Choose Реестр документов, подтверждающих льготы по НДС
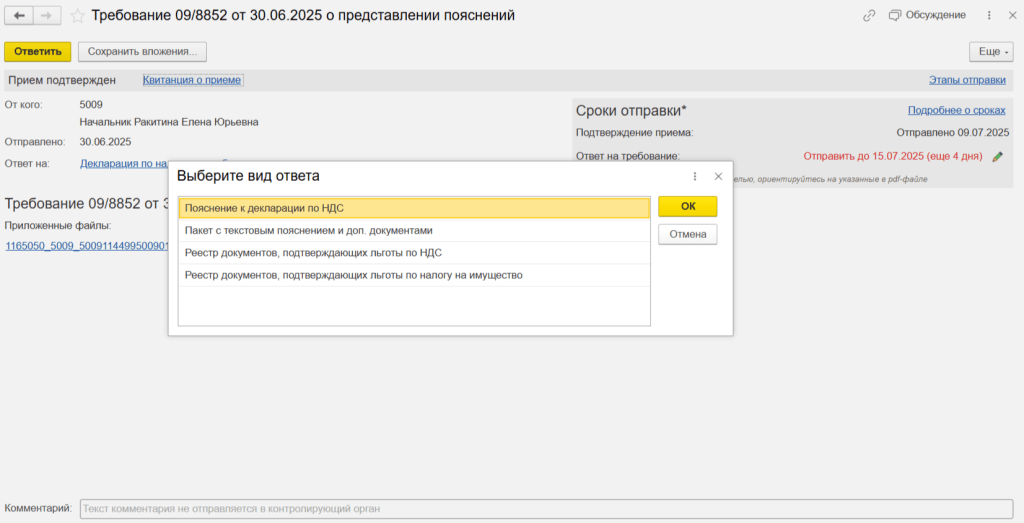The image size is (1024, 523). (414, 253)
